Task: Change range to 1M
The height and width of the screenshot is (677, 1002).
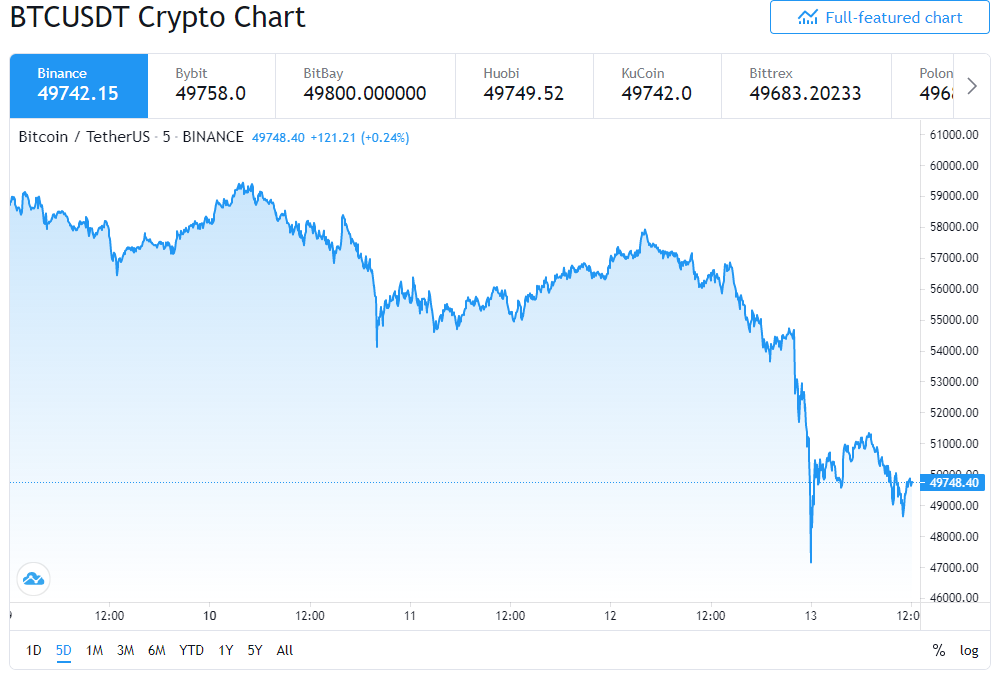Action: pyautogui.click(x=95, y=650)
